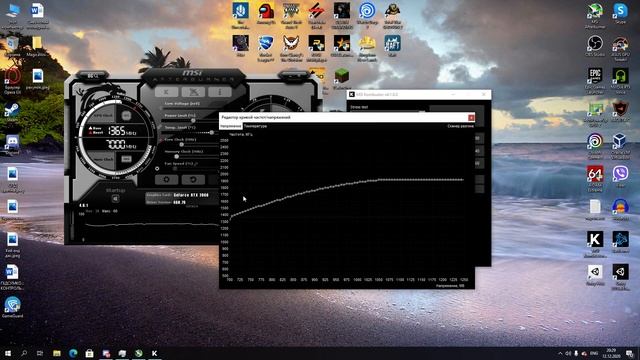Click the top-right tab button on Afterburner
The image size is (640, 360).
click(x=293, y=76)
